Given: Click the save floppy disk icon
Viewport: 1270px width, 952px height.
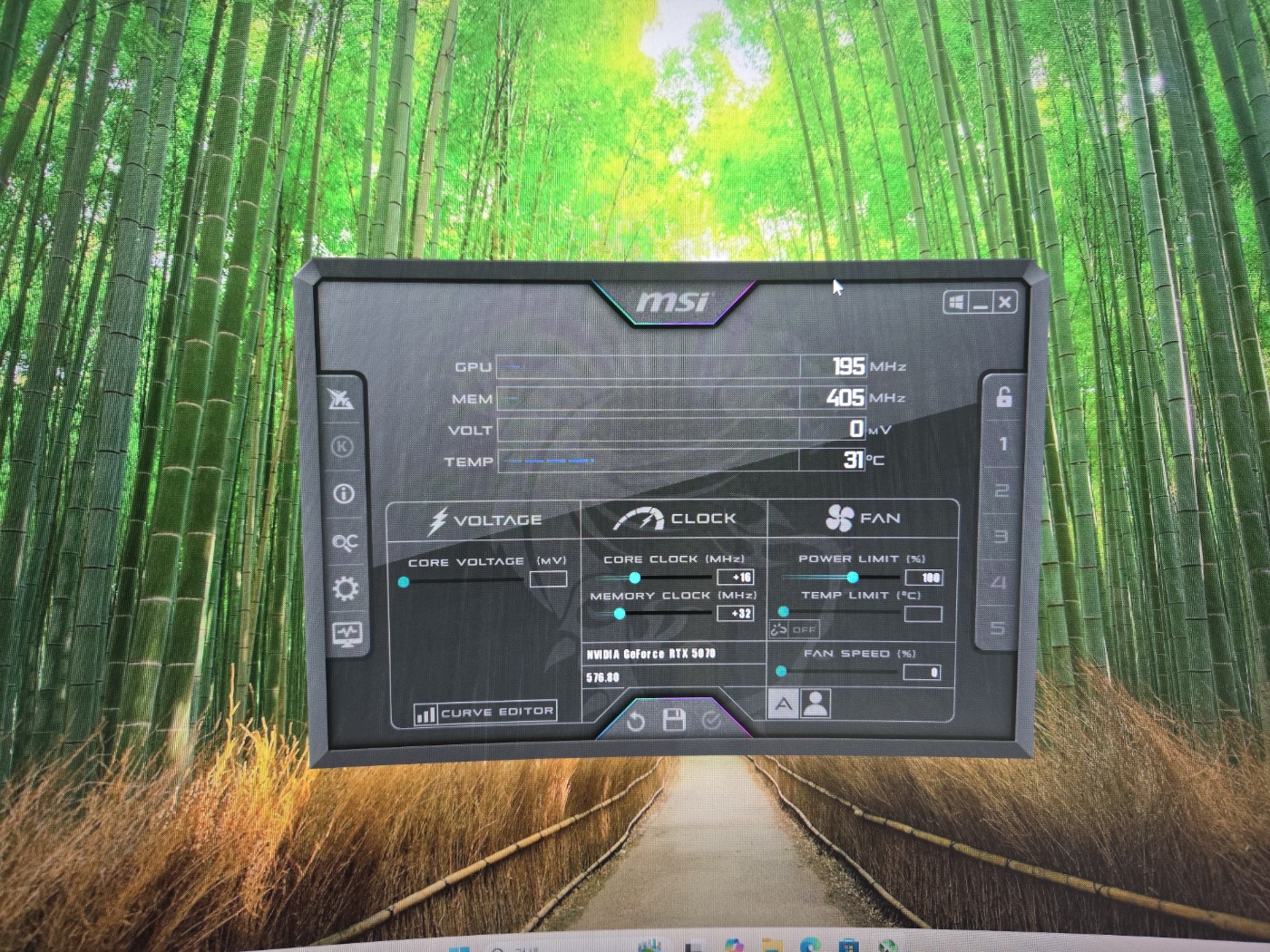Looking at the screenshot, I should point(674,721).
